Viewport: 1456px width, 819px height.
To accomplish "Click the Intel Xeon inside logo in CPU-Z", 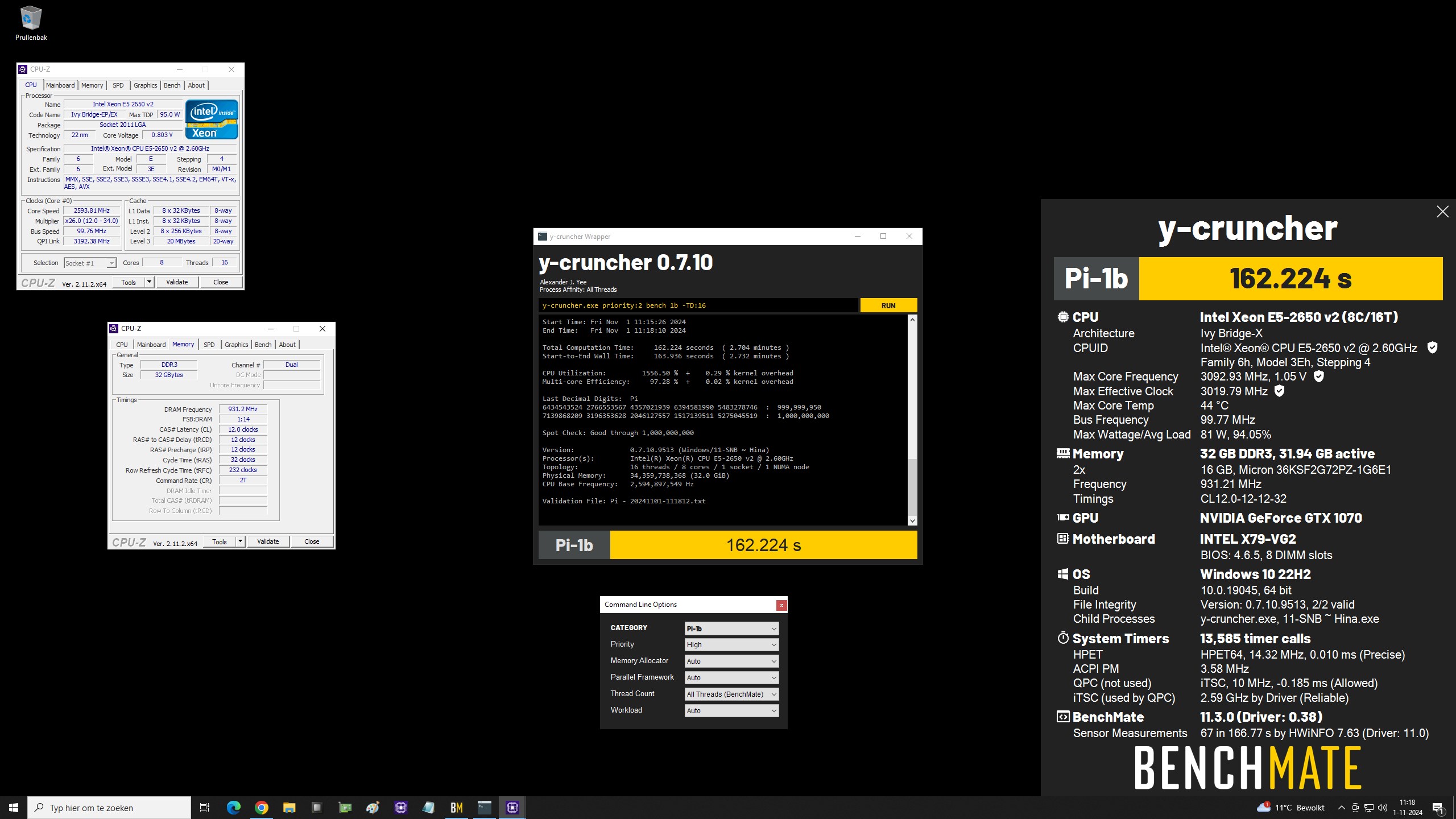I will pyautogui.click(x=212, y=119).
